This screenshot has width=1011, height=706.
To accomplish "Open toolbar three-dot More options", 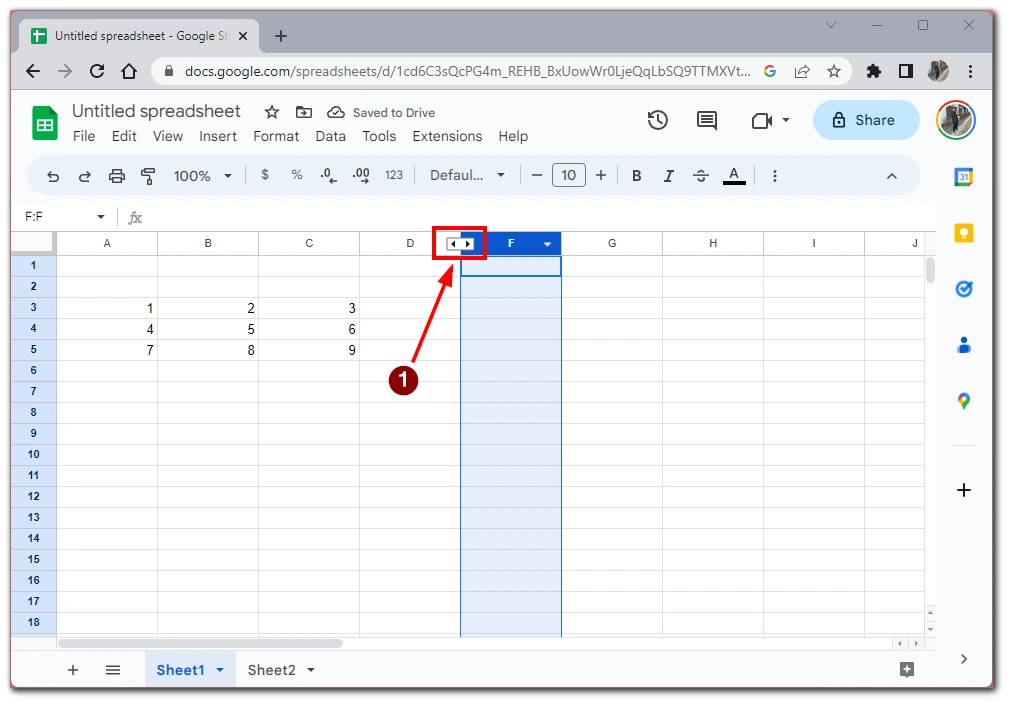I will [775, 176].
